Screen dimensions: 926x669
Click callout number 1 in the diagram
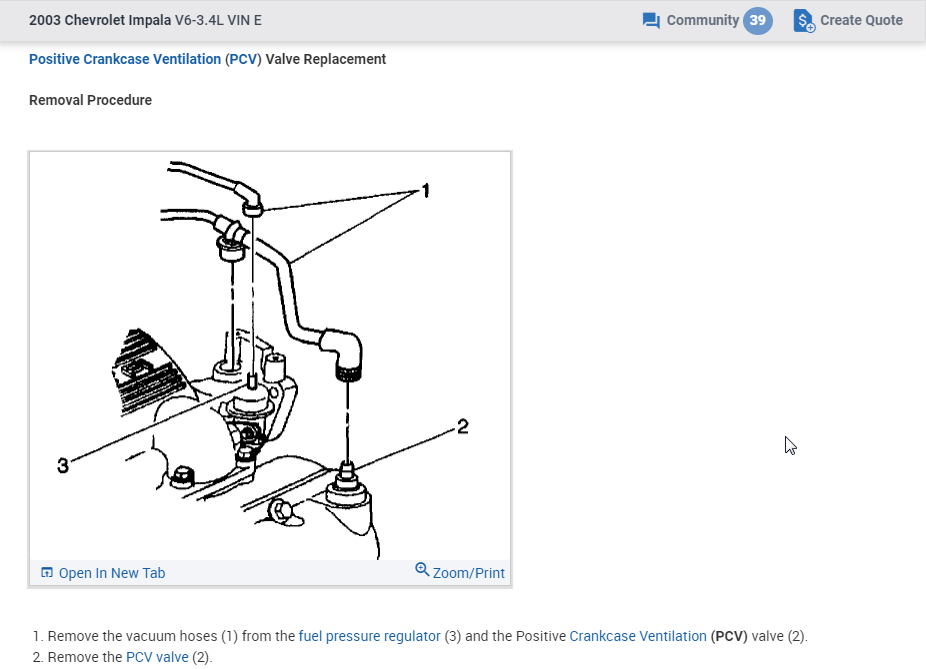(x=426, y=191)
